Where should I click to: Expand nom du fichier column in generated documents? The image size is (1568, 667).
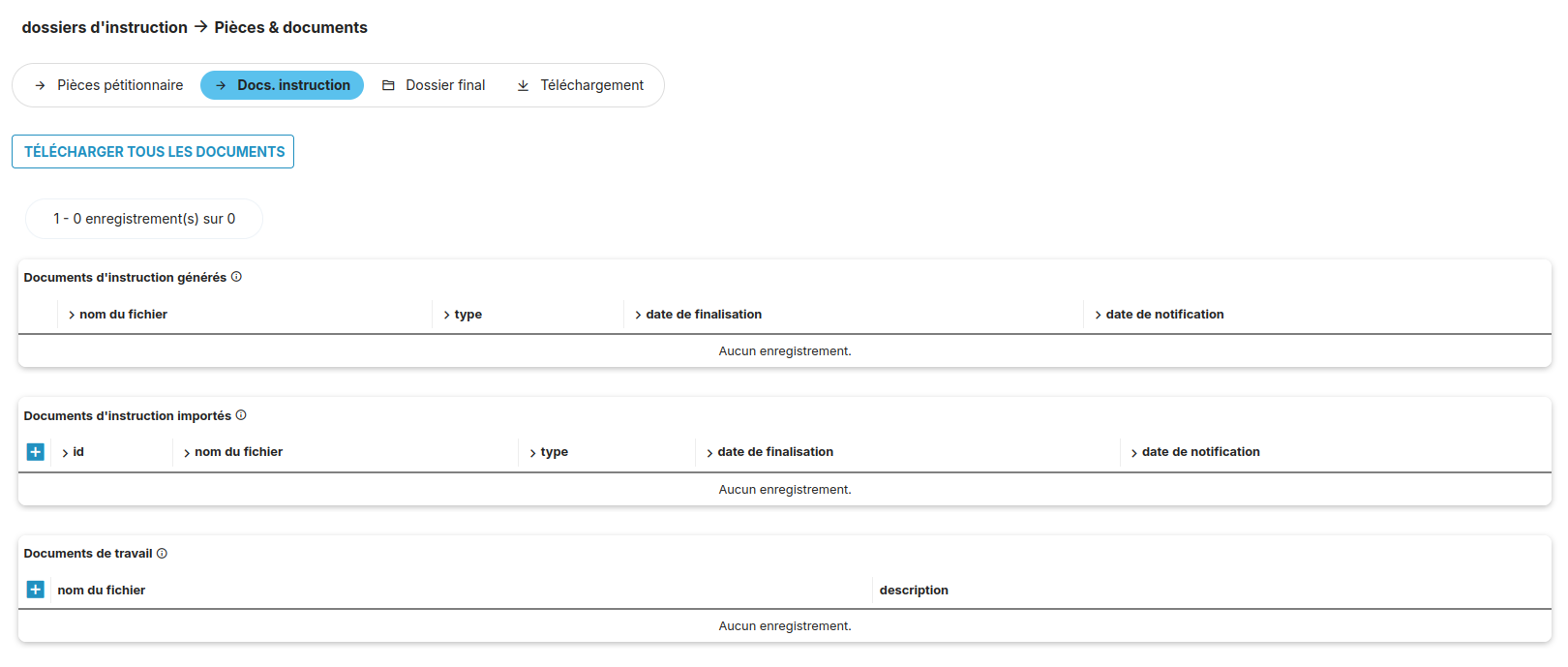coord(72,315)
